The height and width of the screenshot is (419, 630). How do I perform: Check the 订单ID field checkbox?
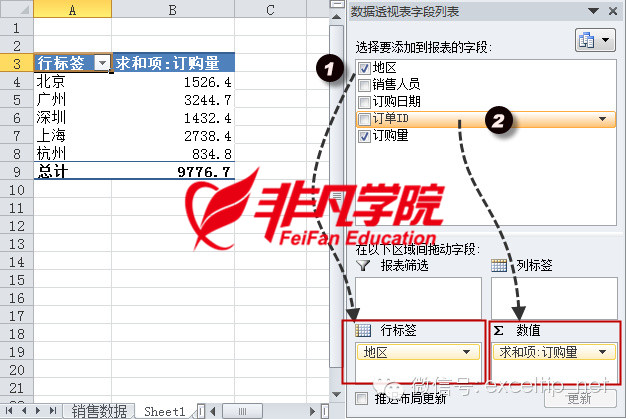coord(364,119)
